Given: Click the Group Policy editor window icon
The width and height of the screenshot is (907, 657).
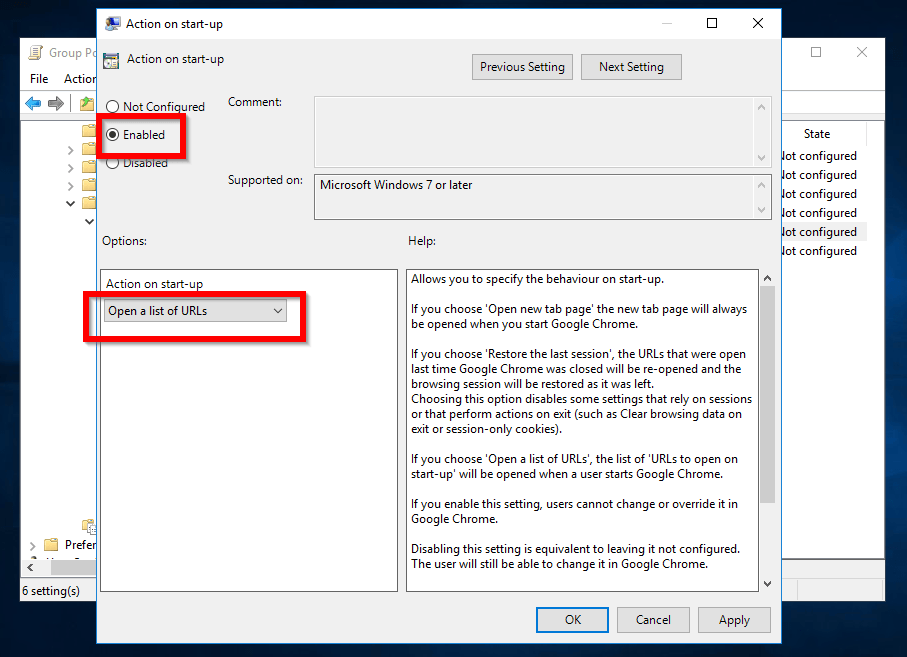Looking at the screenshot, I should [x=36, y=53].
